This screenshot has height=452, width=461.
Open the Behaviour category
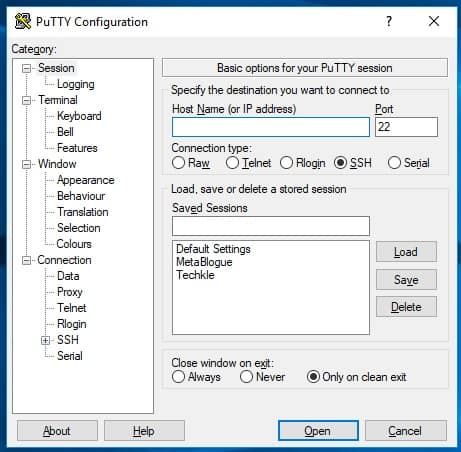coord(81,196)
